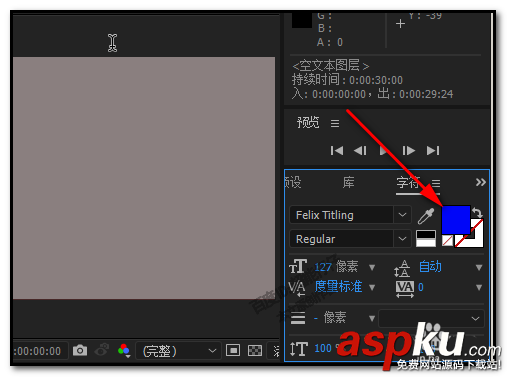
Task: Jump to last frame in Preview
Action: [x=433, y=151]
